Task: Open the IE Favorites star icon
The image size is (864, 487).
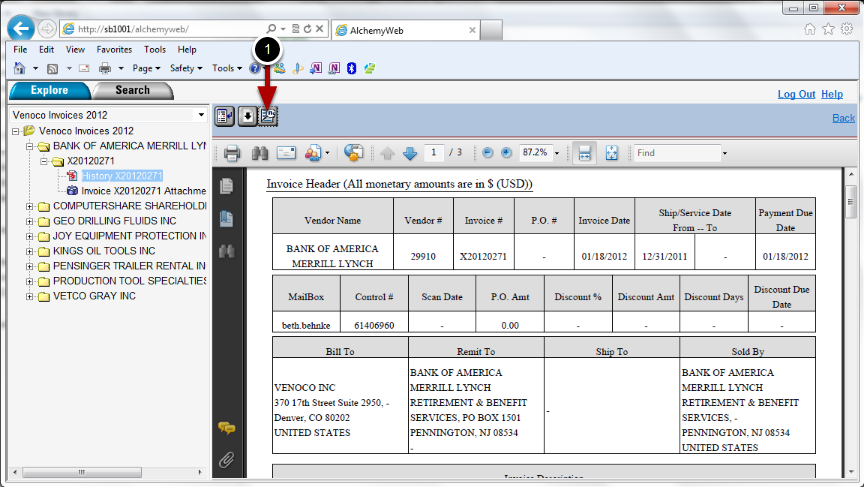Action: (828, 29)
